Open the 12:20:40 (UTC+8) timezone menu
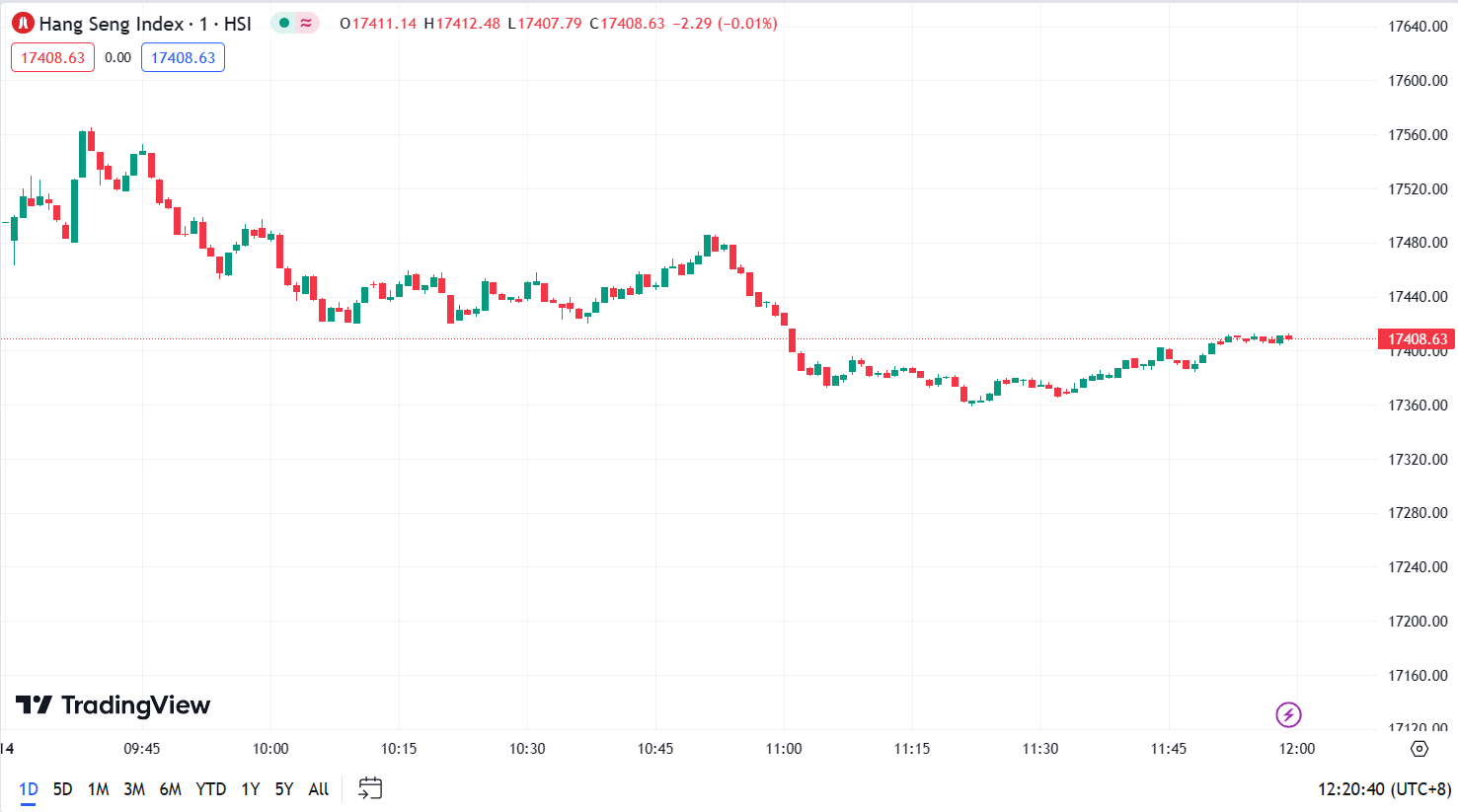This screenshot has width=1458, height=812. click(x=1384, y=789)
